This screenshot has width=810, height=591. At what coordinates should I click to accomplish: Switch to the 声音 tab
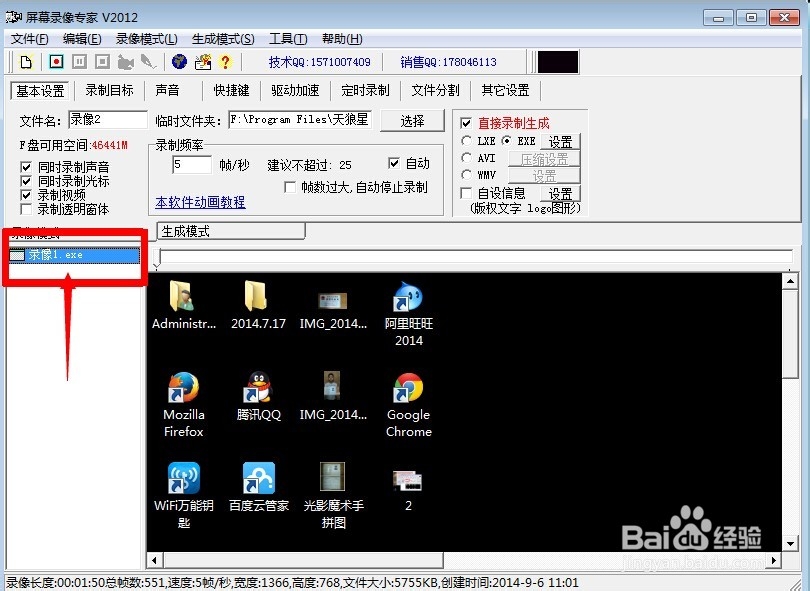[x=167, y=90]
